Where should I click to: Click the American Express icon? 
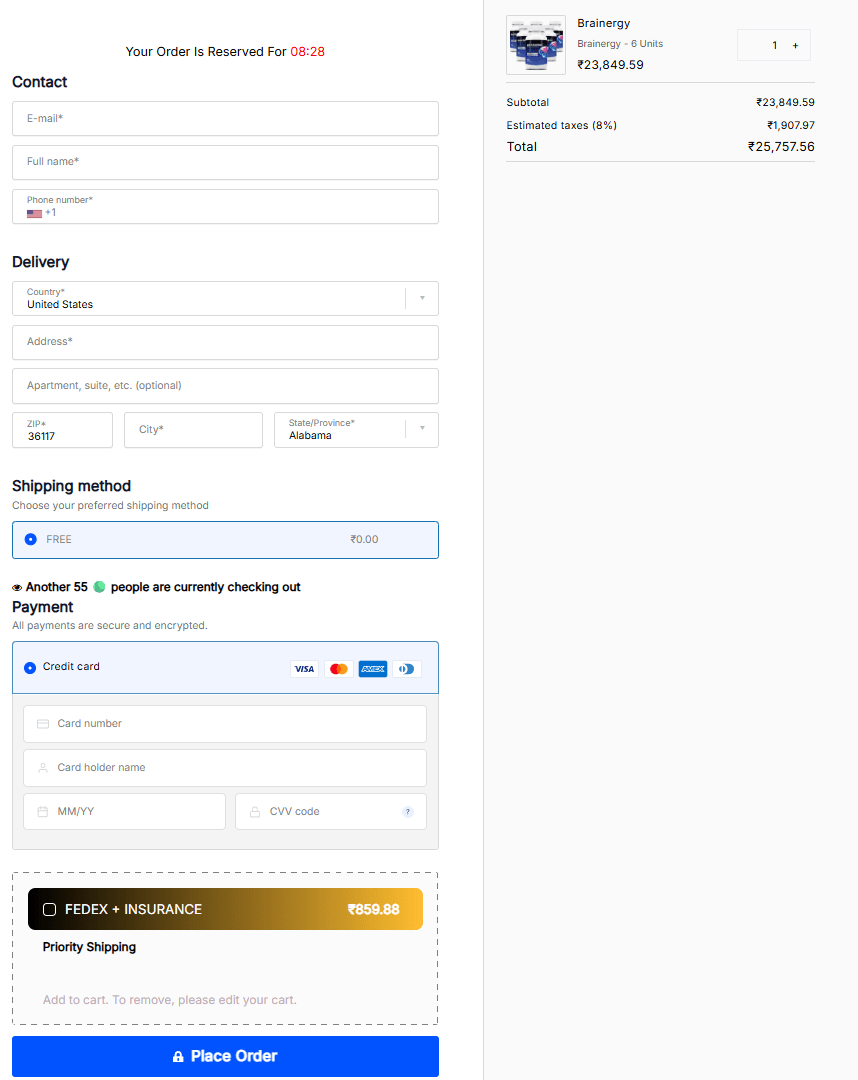(372, 668)
